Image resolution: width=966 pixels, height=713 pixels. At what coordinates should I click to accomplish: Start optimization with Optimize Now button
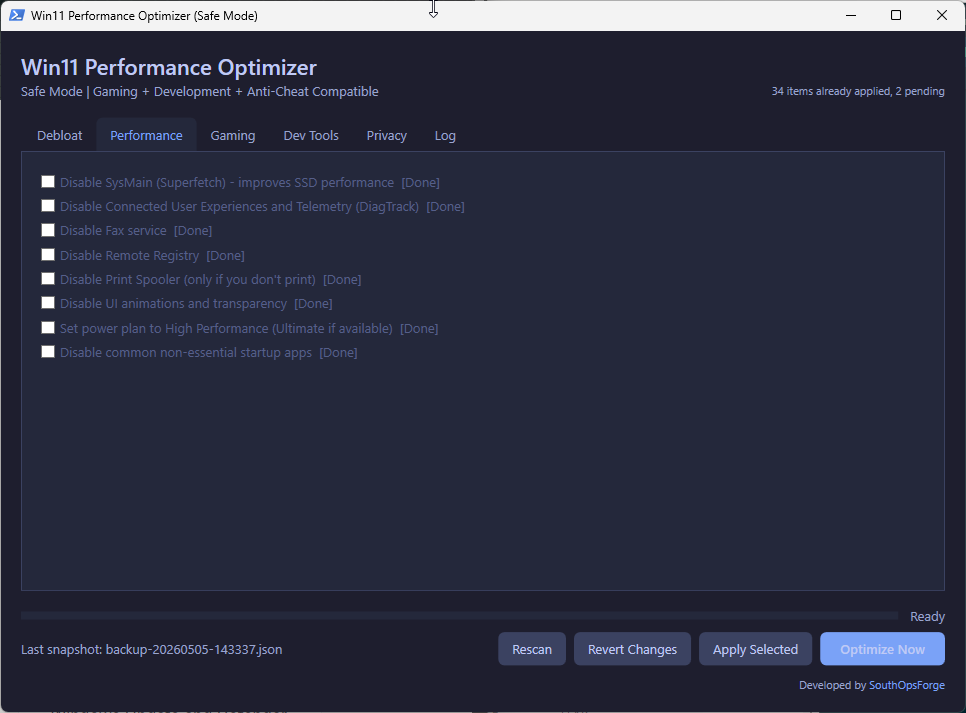(x=882, y=649)
